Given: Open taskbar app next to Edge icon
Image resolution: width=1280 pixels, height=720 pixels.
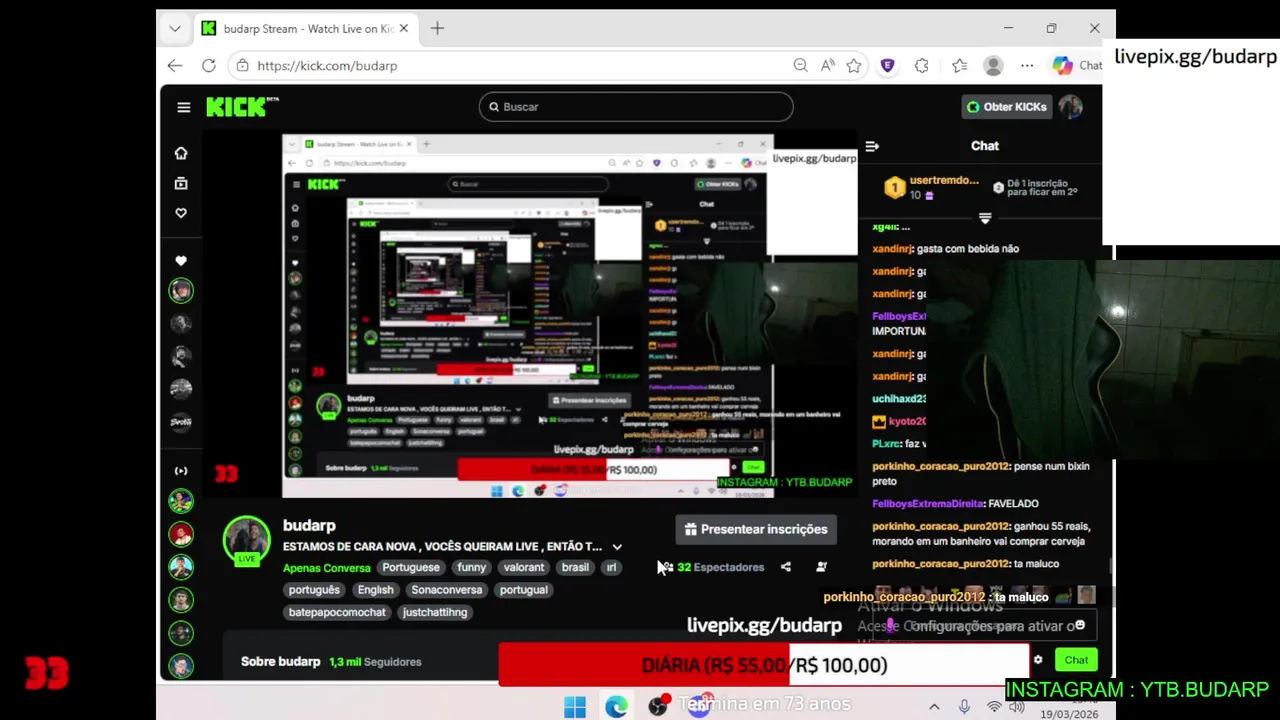Looking at the screenshot, I should [658, 706].
